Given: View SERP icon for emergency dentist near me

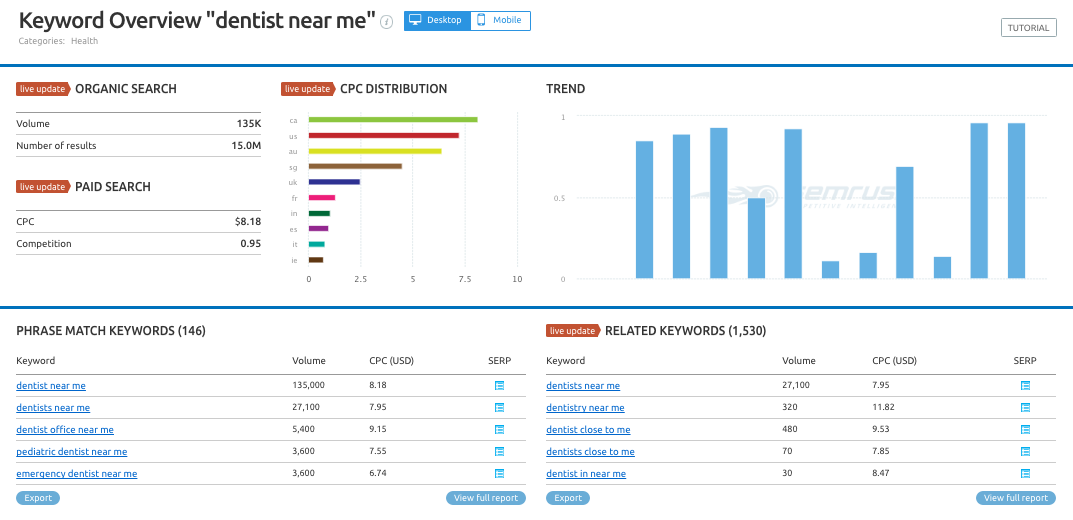Looking at the screenshot, I should 499,473.
